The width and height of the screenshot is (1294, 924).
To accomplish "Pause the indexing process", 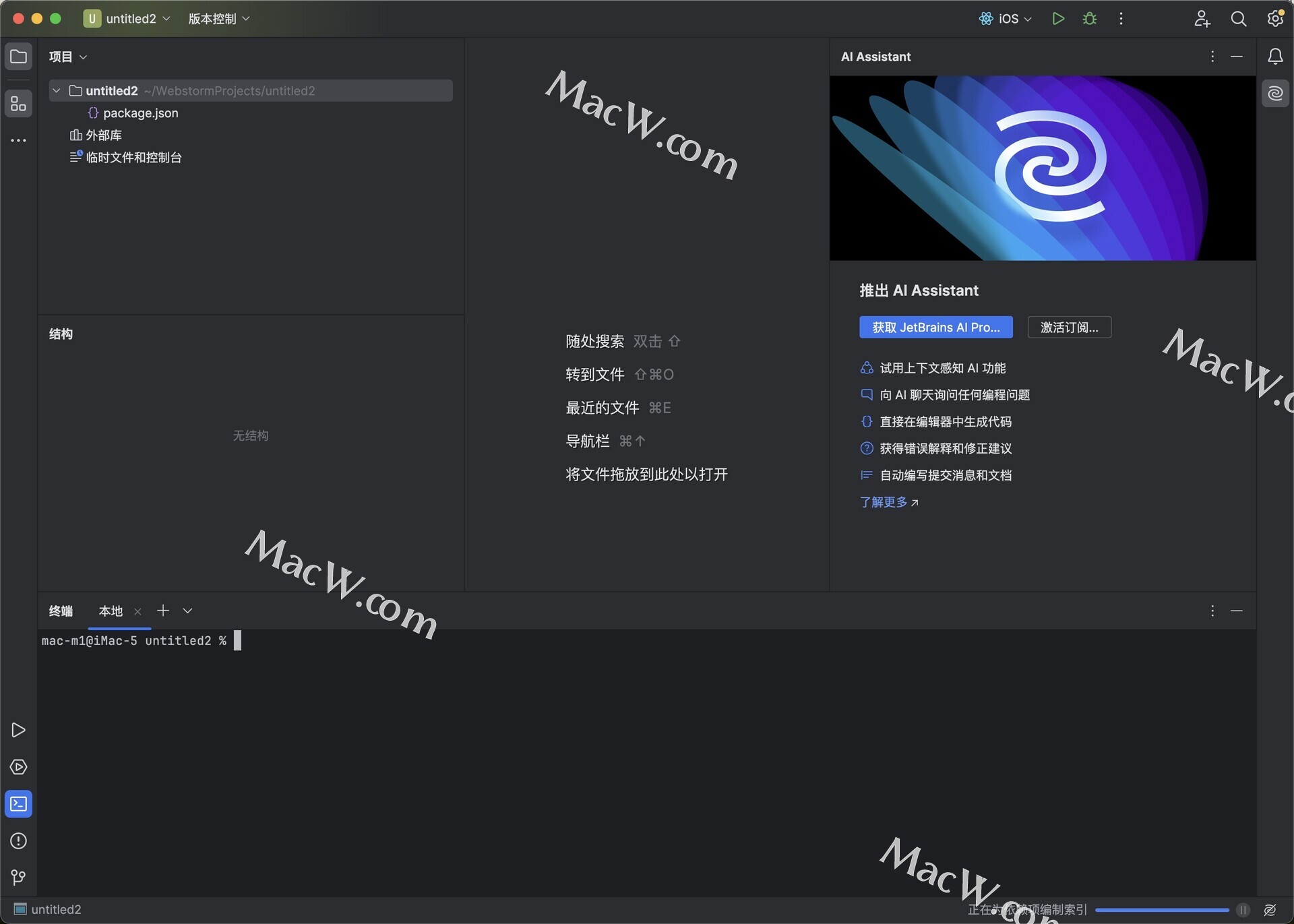I will 1243,910.
